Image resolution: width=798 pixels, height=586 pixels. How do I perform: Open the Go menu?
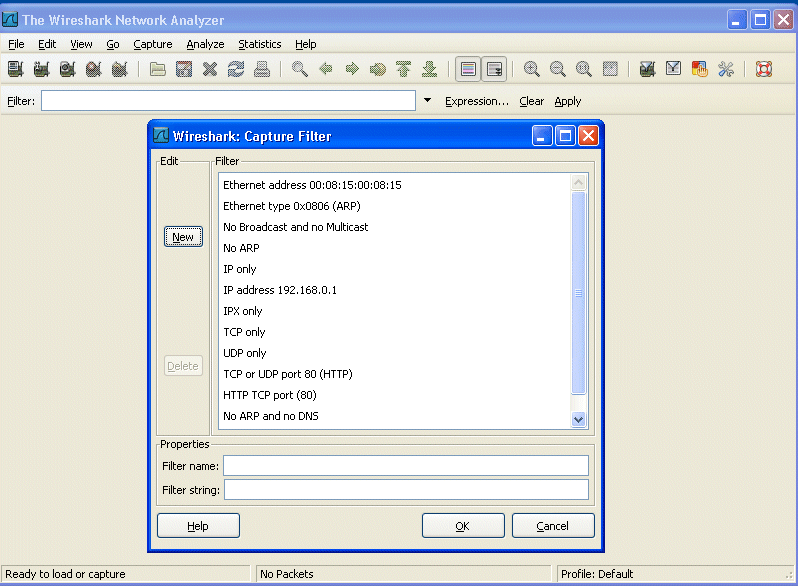click(x=113, y=44)
